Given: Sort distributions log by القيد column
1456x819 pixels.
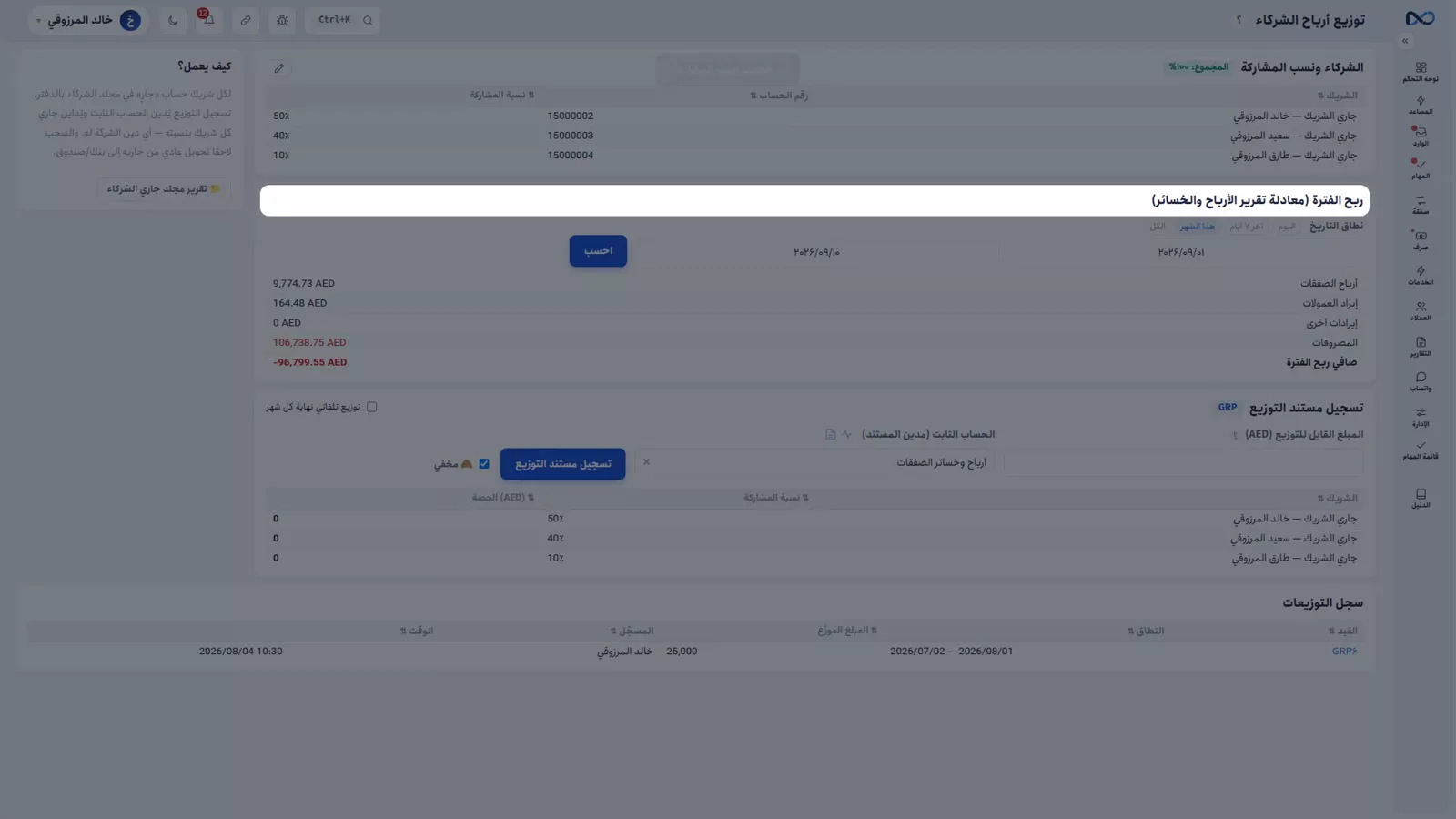Looking at the screenshot, I should pyautogui.click(x=1342, y=631).
